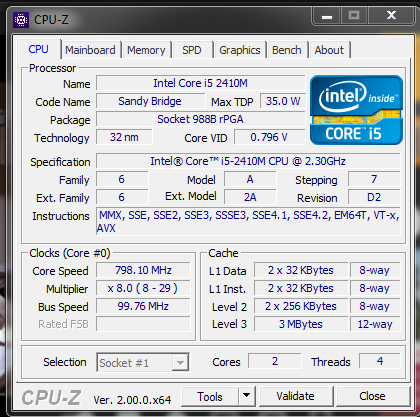Click the Tools button
The image size is (420, 417).
point(210,396)
